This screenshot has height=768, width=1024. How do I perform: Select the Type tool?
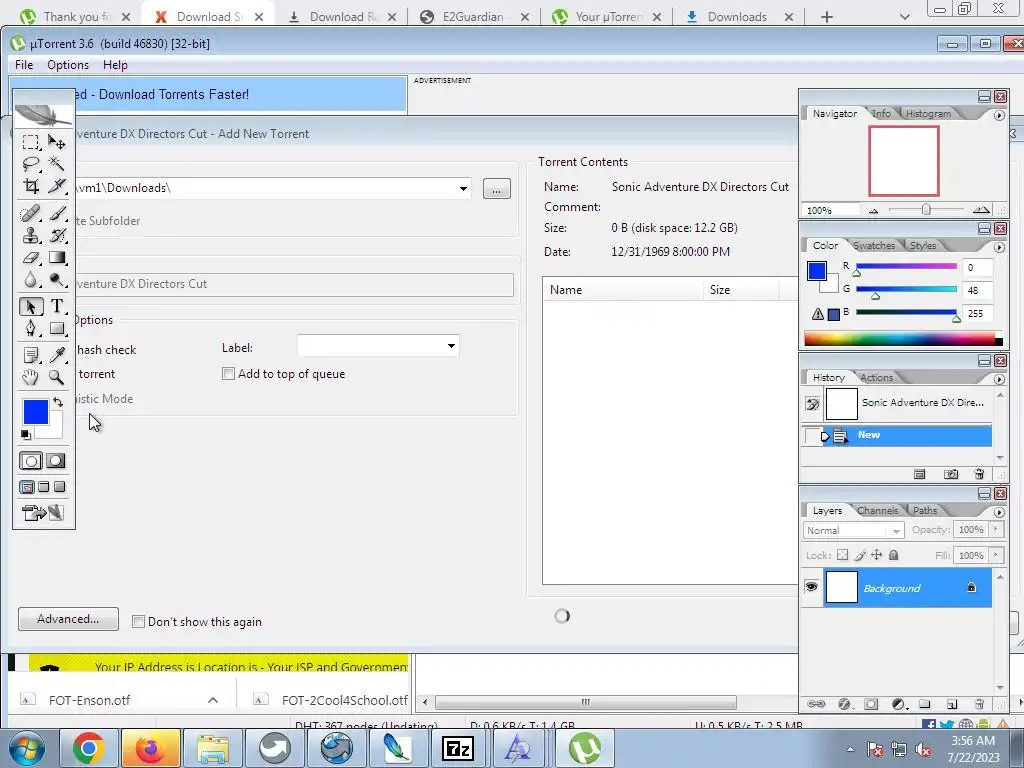point(57,306)
